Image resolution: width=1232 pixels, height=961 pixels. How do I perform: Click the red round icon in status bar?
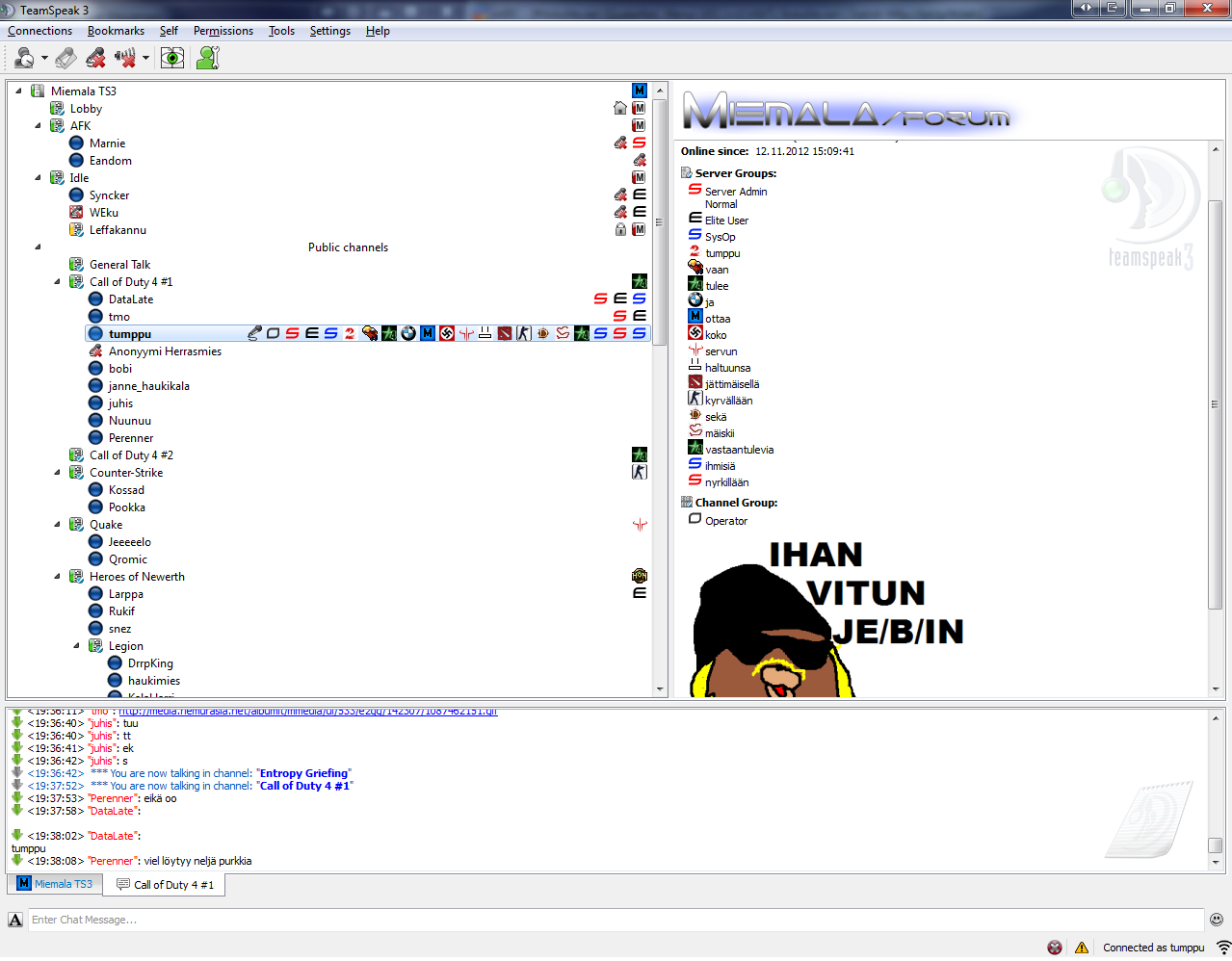point(1055,948)
